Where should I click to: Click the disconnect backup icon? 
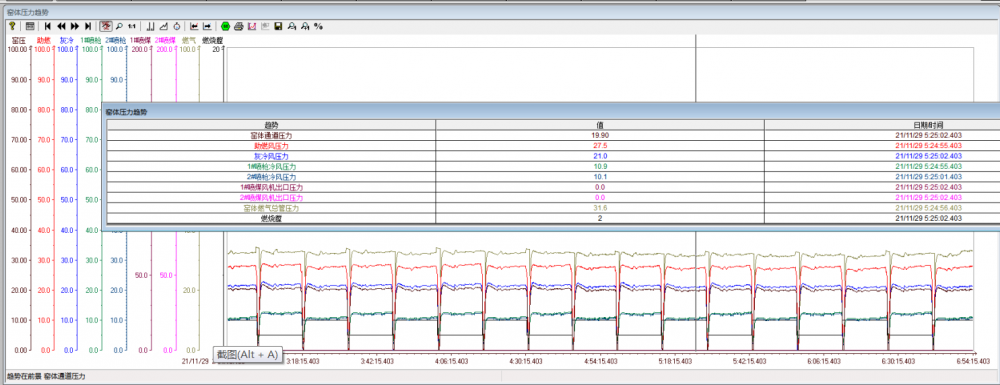pyautogui.click(x=305, y=26)
